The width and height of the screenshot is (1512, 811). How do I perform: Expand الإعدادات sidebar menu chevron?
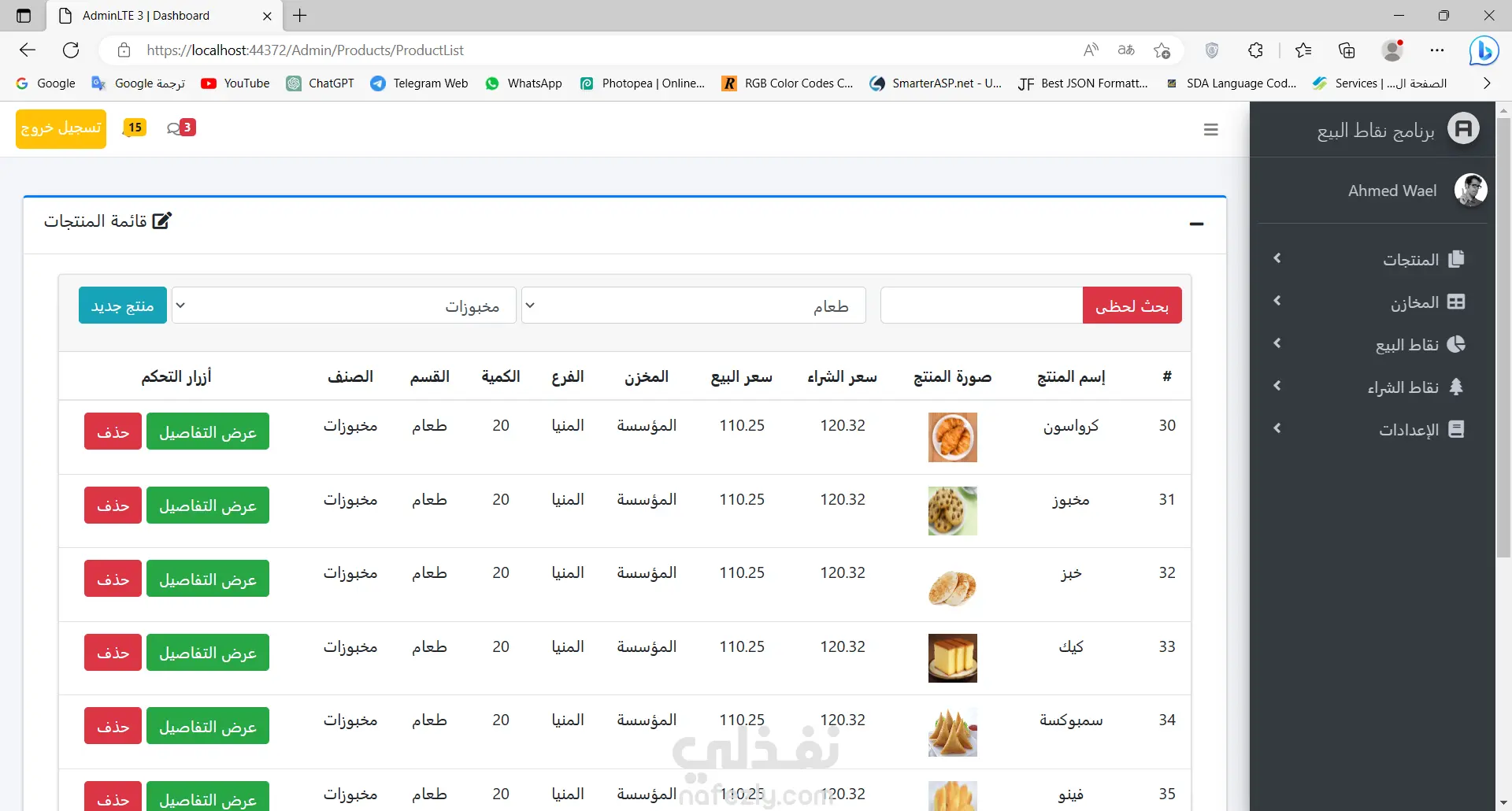pos(1277,428)
